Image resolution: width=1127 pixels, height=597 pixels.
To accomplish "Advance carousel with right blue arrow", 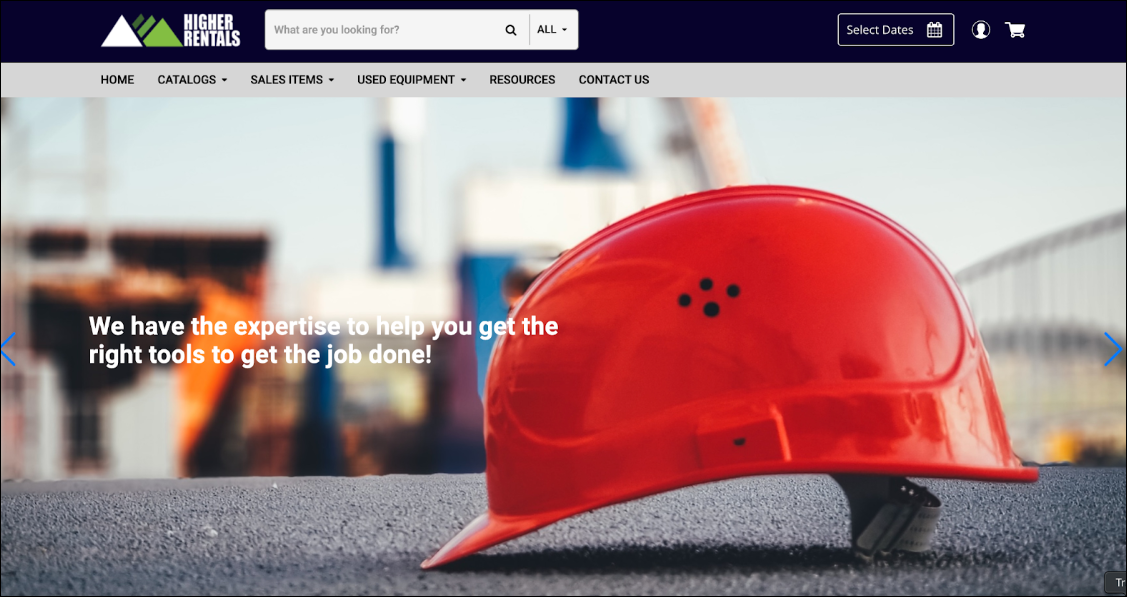I will point(1113,349).
